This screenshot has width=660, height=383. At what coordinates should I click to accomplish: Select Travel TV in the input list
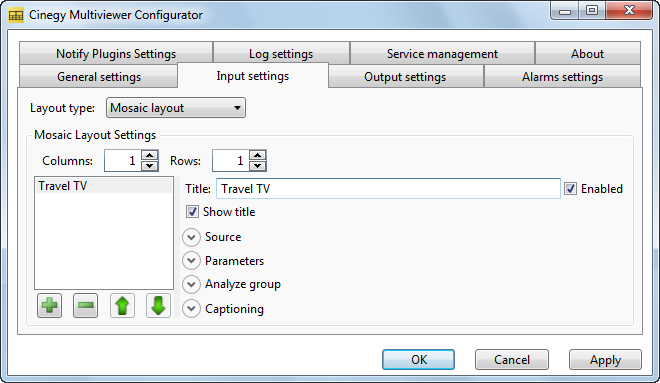[104, 186]
